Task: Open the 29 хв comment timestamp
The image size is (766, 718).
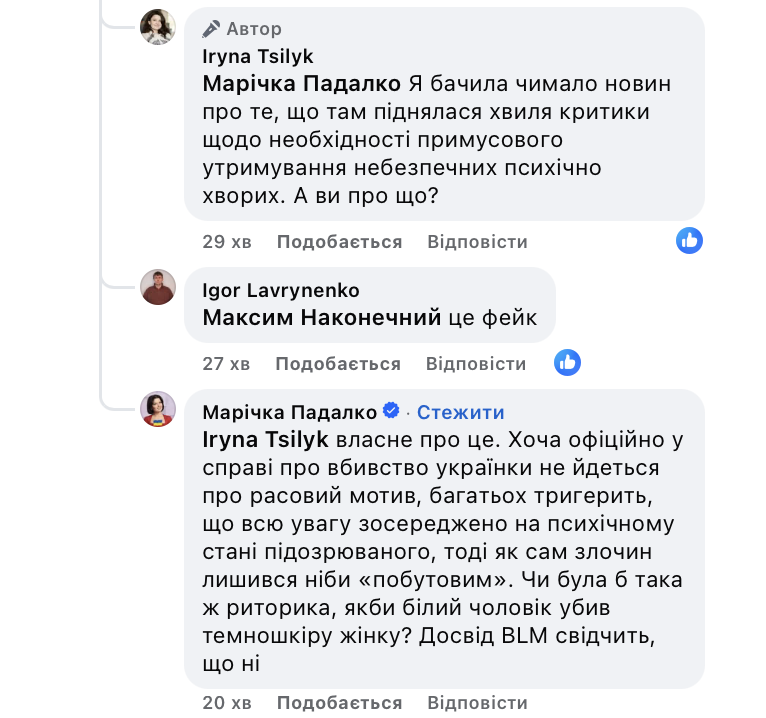Action: click(x=227, y=242)
